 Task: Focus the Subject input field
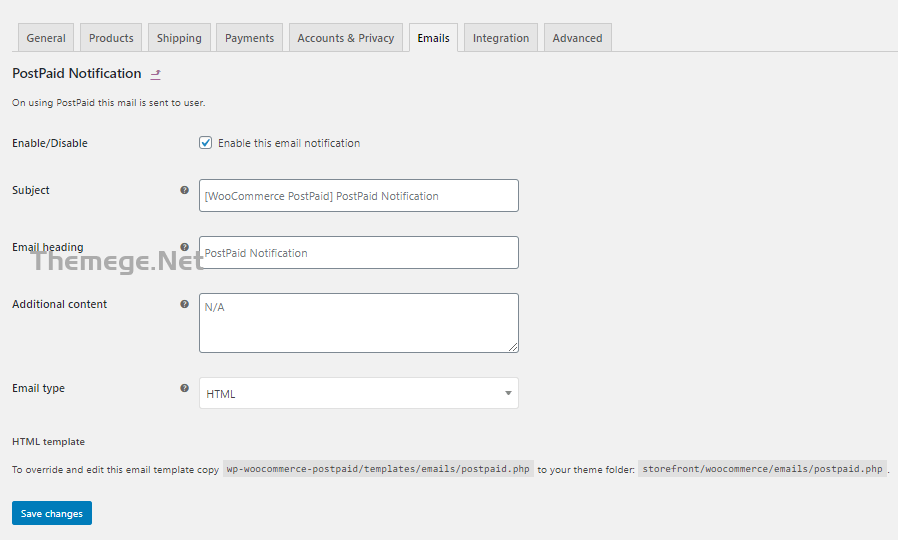[359, 195]
